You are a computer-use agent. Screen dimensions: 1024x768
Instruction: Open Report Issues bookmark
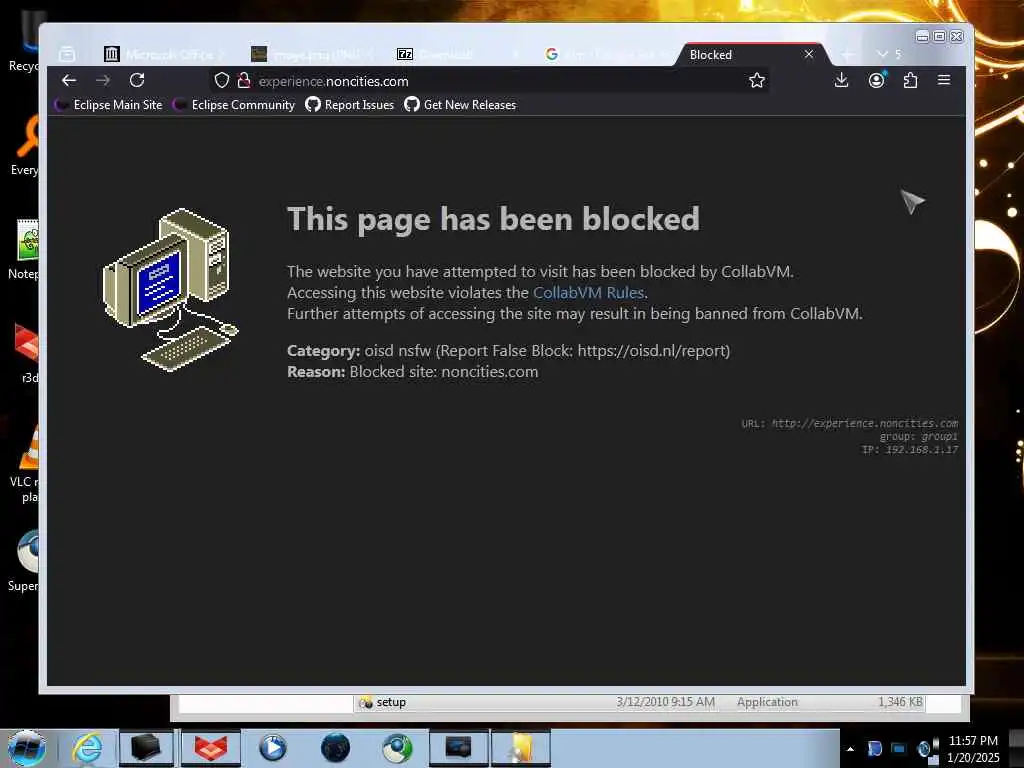click(x=349, y=104)
